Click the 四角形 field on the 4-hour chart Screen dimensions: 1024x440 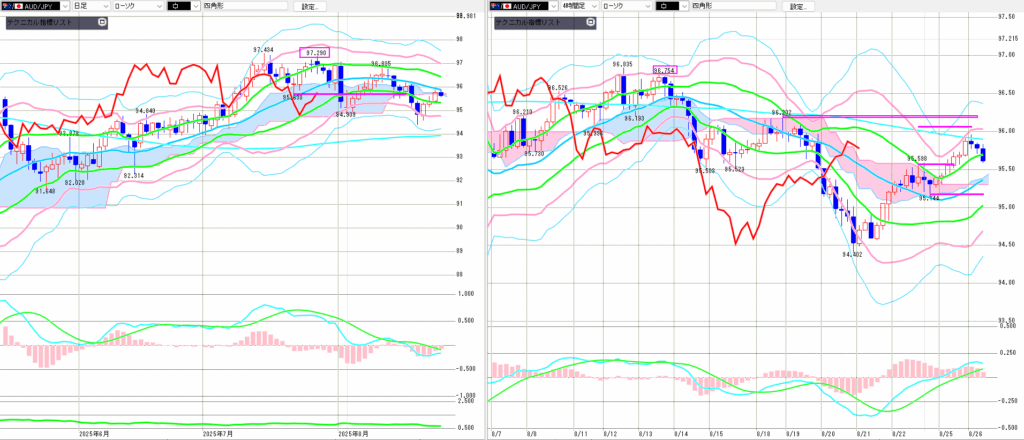(733, 6)
